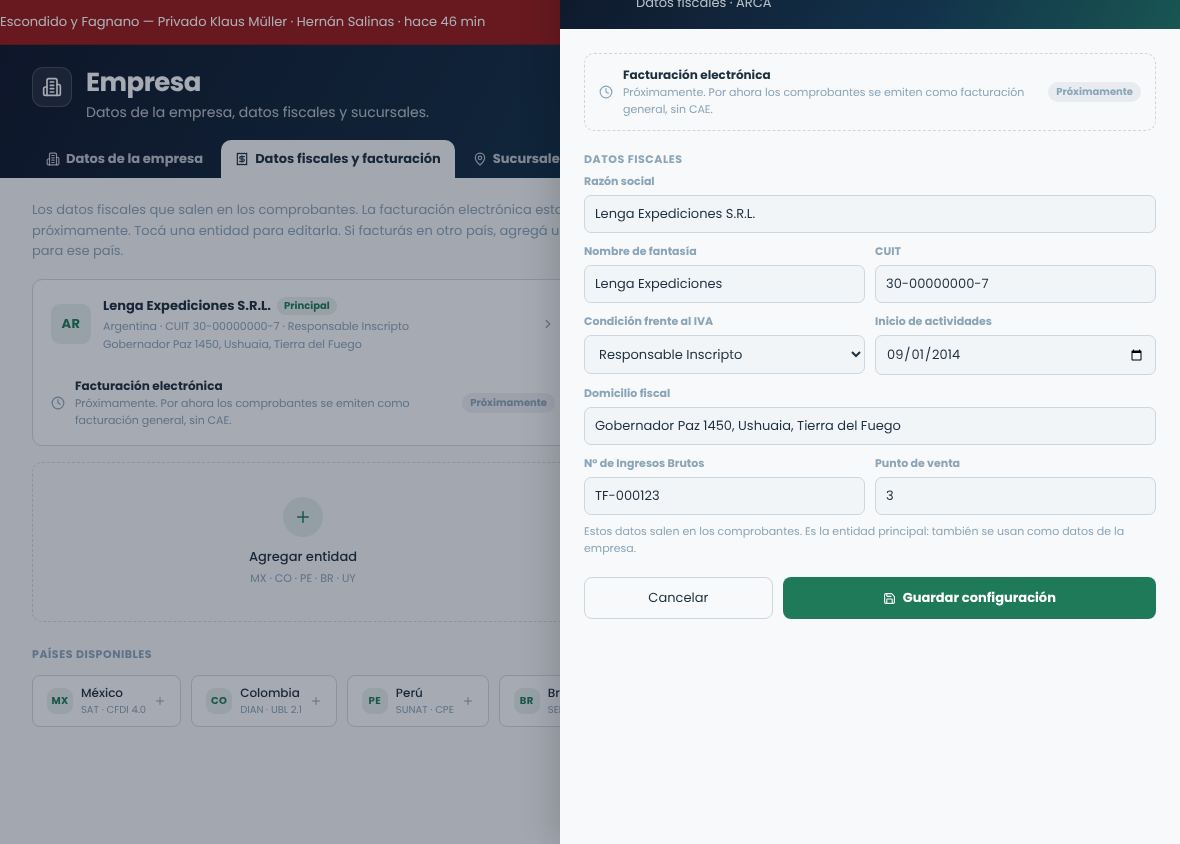Click Agregar entidad label
The image size is (1180, 844).
303,557
